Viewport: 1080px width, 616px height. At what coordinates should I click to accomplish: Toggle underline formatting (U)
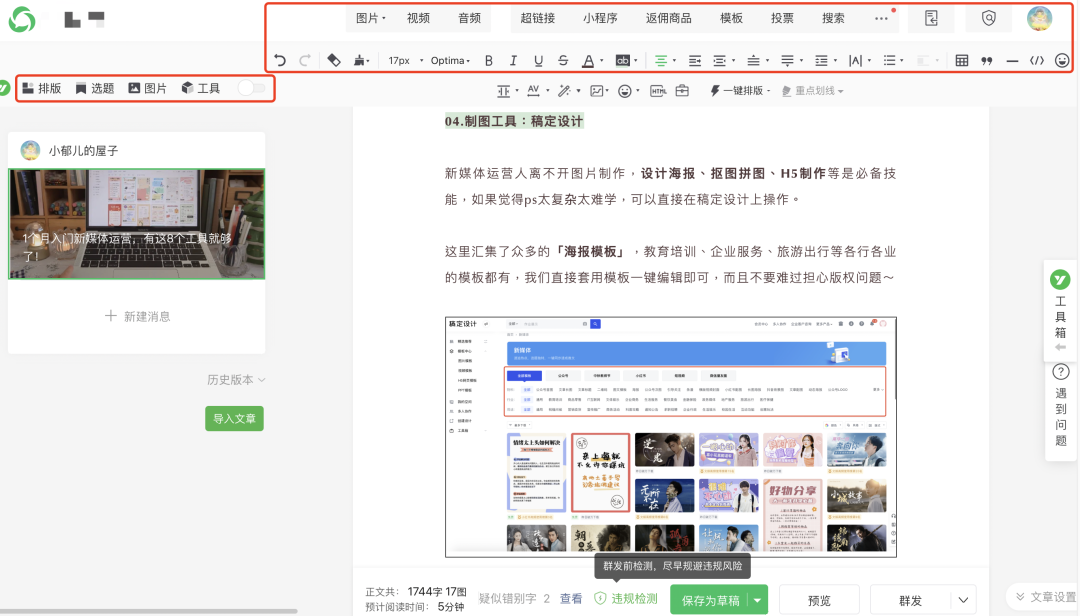(538, 61)
